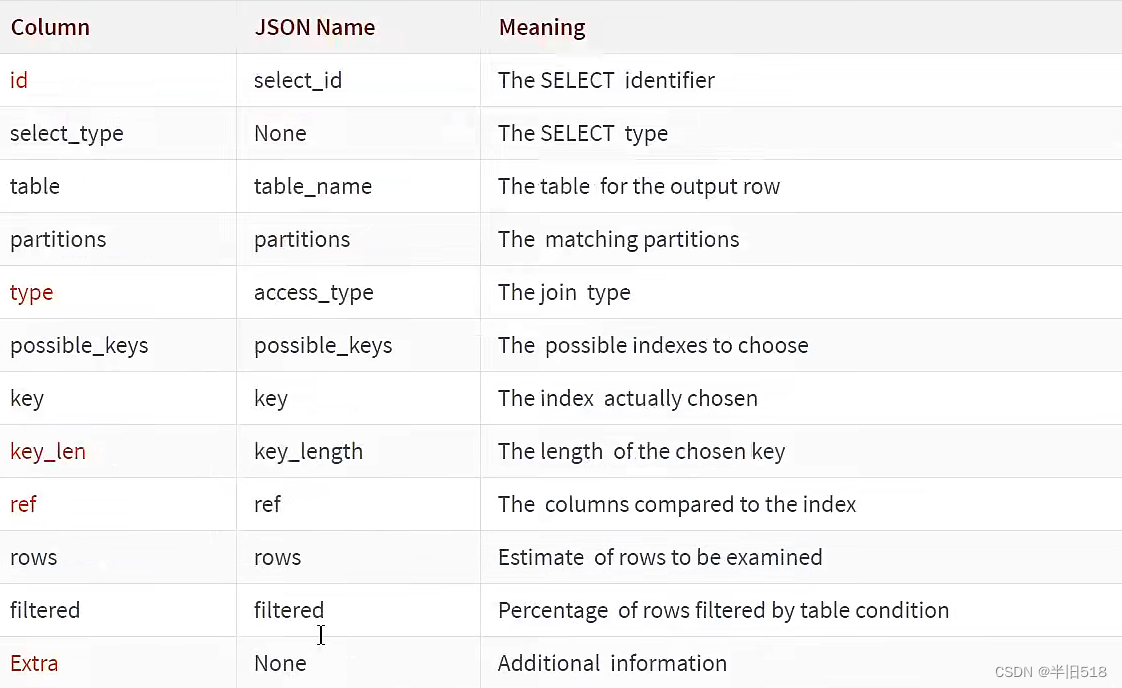The image size is (1122, 688).
Task: Click the 'Meaning' table header
Action: 542,27
